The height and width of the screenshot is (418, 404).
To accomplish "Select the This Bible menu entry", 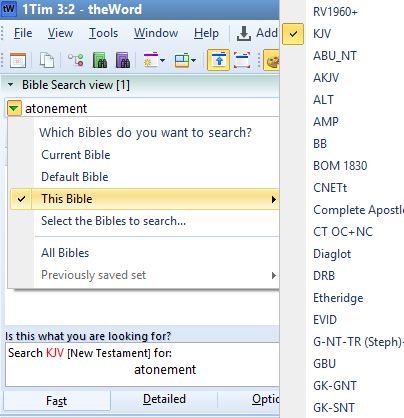I will point(145,199).
